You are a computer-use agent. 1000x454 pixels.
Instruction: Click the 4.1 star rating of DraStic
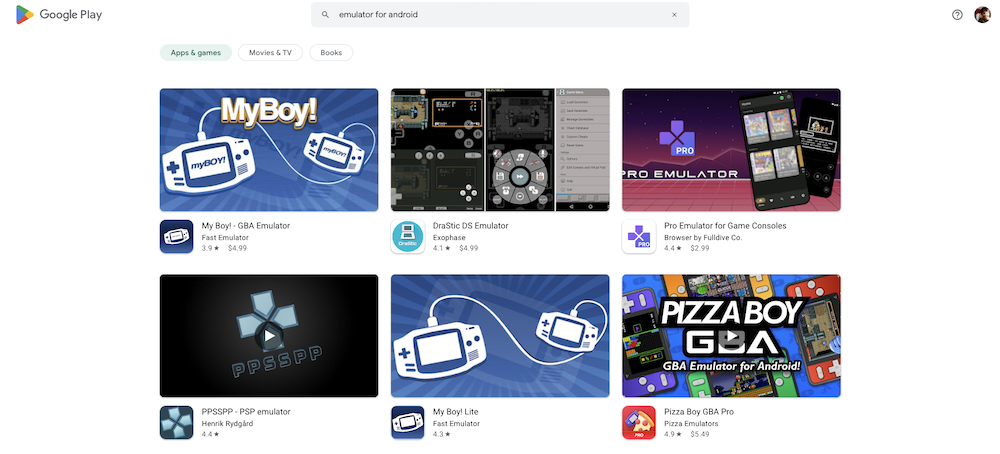click(x=441, y=248)
